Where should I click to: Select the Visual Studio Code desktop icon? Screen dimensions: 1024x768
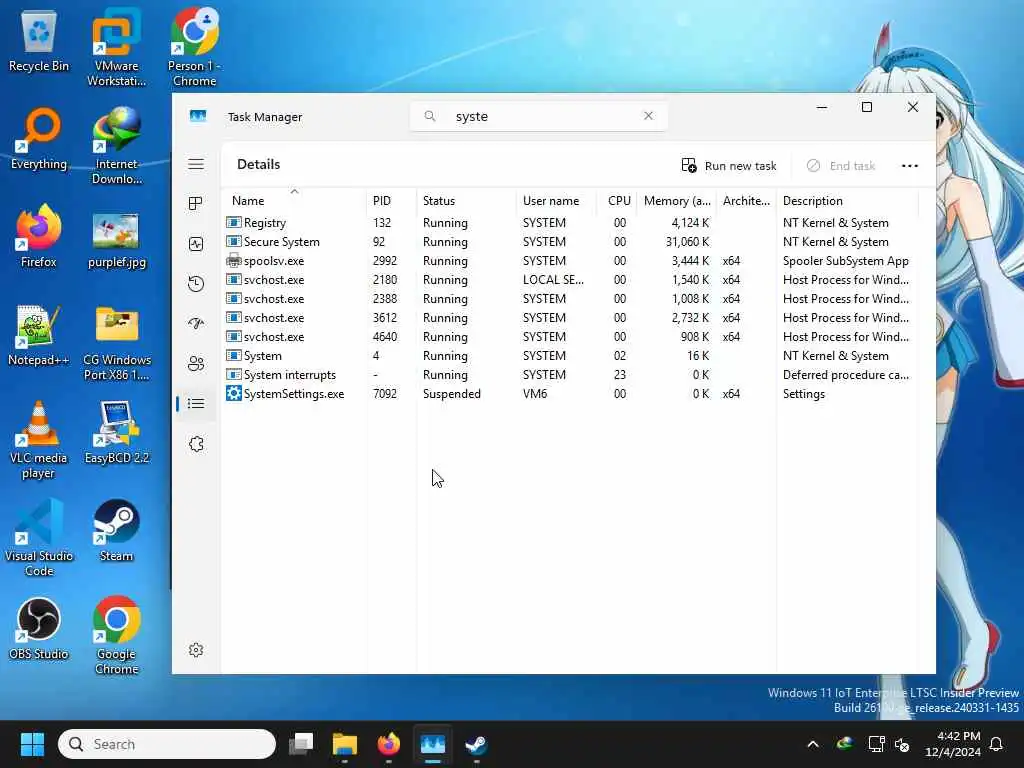tap(39, 537)
